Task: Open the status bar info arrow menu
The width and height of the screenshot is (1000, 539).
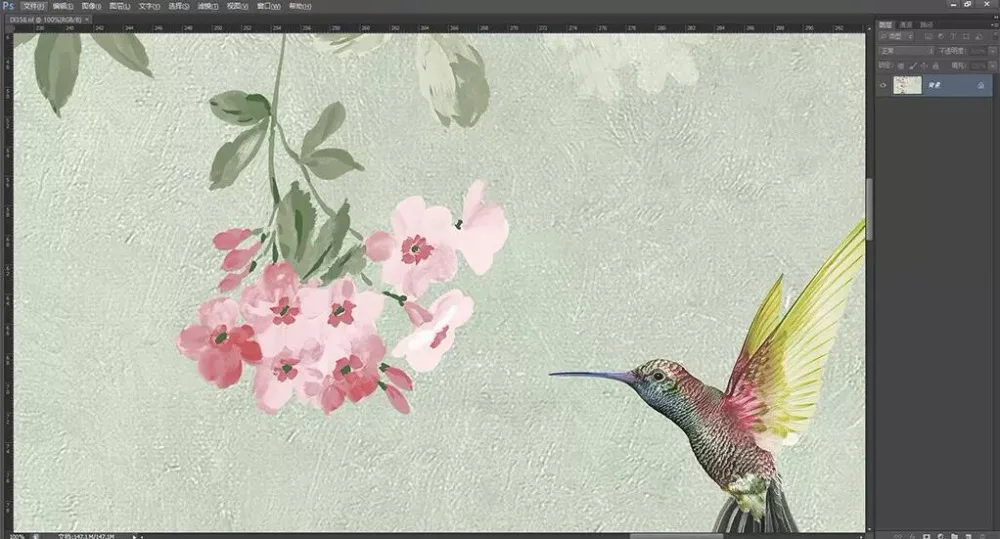Action: click(135, 536)
